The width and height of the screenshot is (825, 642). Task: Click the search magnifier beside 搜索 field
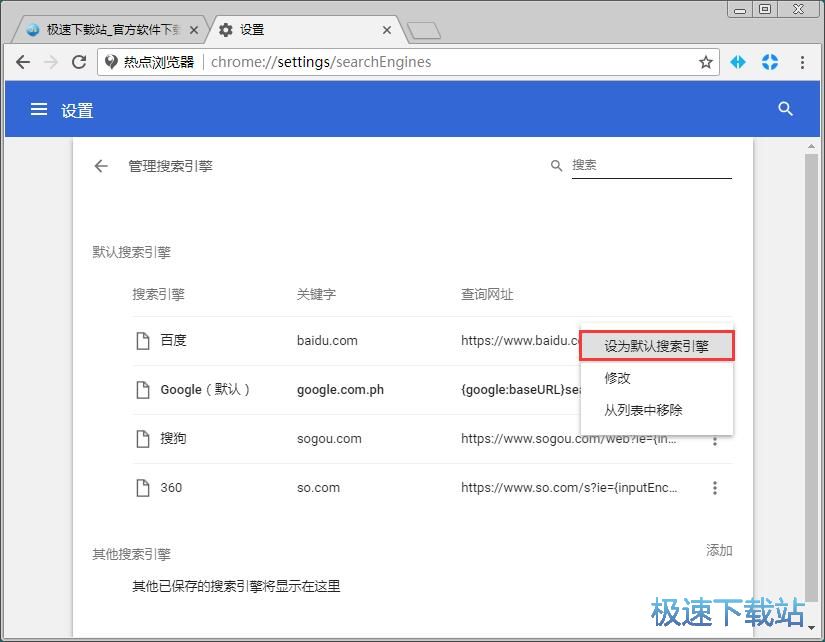click(556, 166)
